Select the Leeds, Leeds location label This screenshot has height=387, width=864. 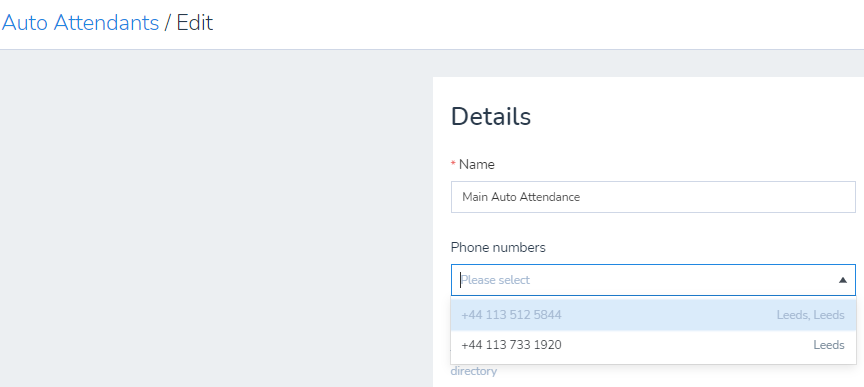pyautogui.click(x=811, y=315)
